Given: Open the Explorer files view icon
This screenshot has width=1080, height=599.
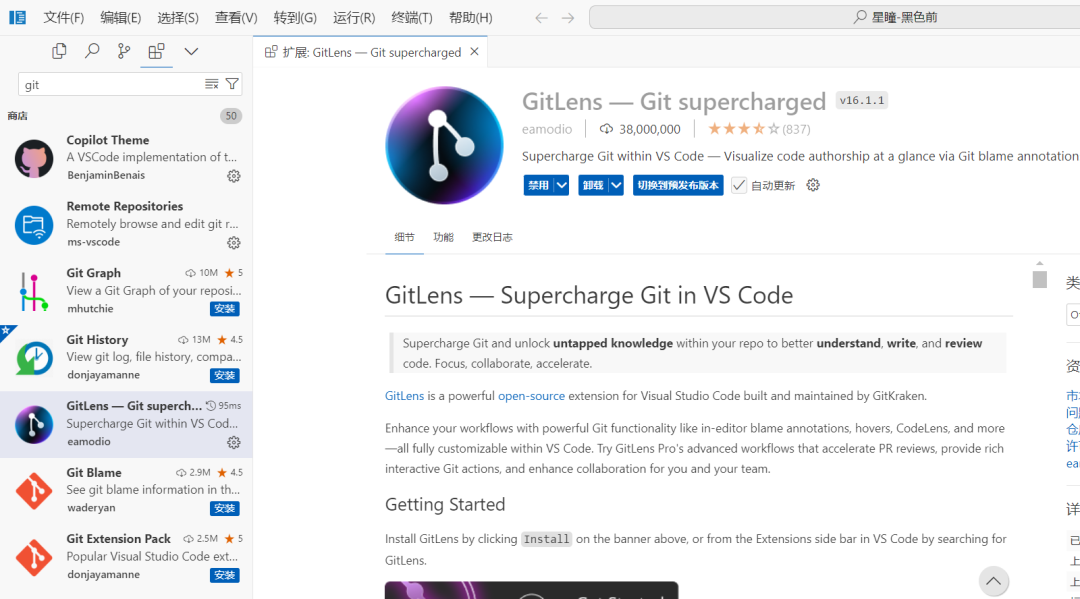Looking at the screenshot, I should (x=59, y=51).
